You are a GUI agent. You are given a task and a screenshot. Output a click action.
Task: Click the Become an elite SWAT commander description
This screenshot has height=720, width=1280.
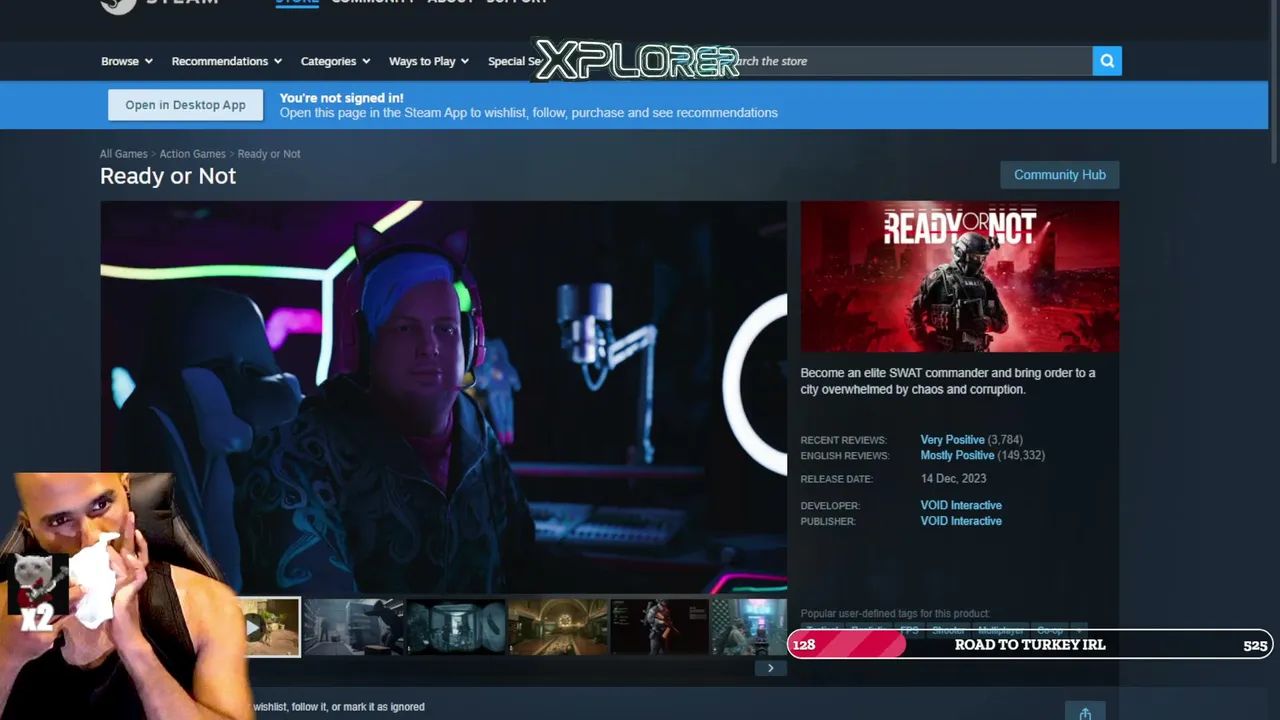(x=948, y=381)
